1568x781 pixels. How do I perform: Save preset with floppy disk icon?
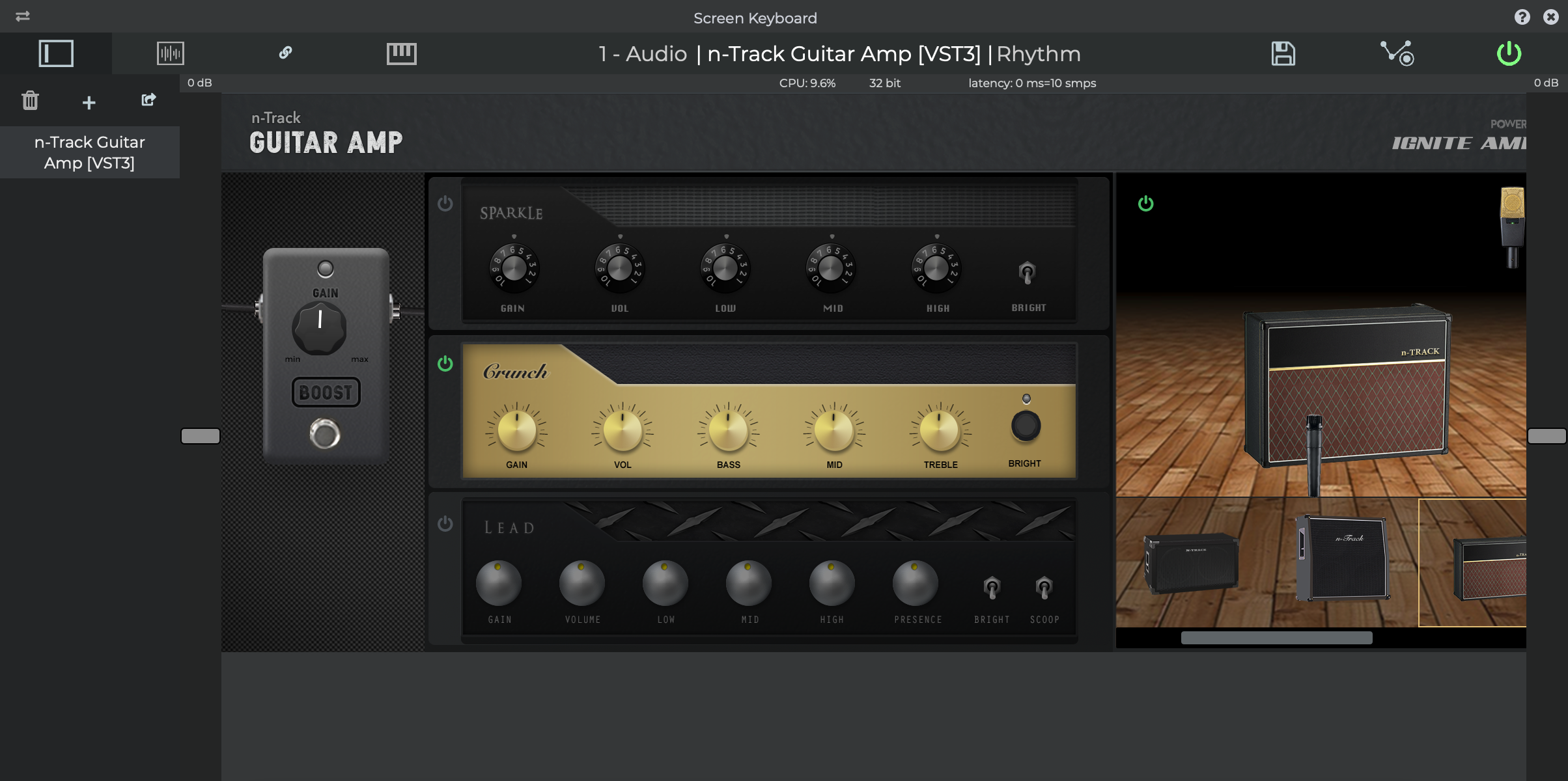click(1283, 53)
